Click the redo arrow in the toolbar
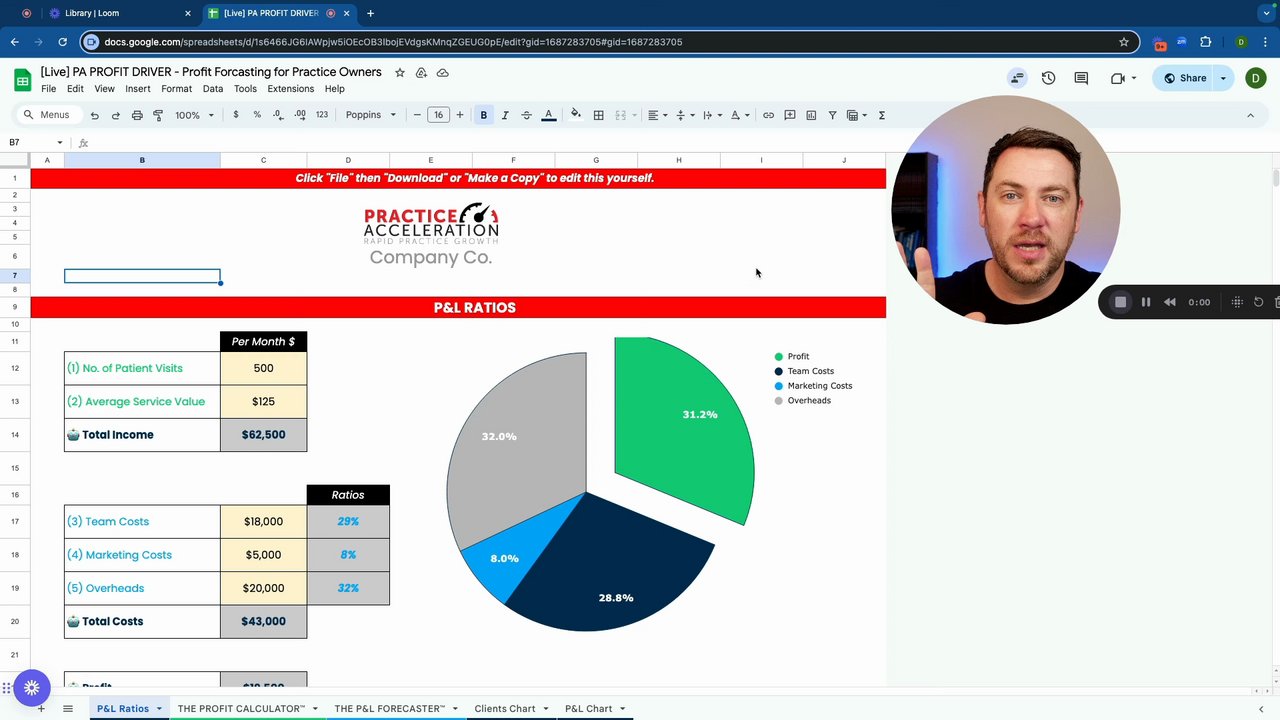 click(x=116, y=115)
